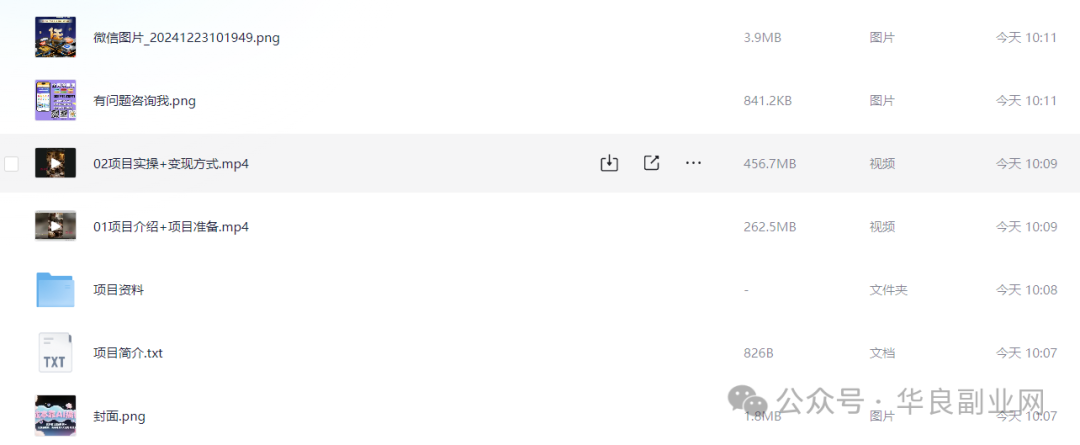The image size is (1080, 445).
Task: Select the 456.7MB size cell of 02项目实操
Action: click(x=770, y=164)
